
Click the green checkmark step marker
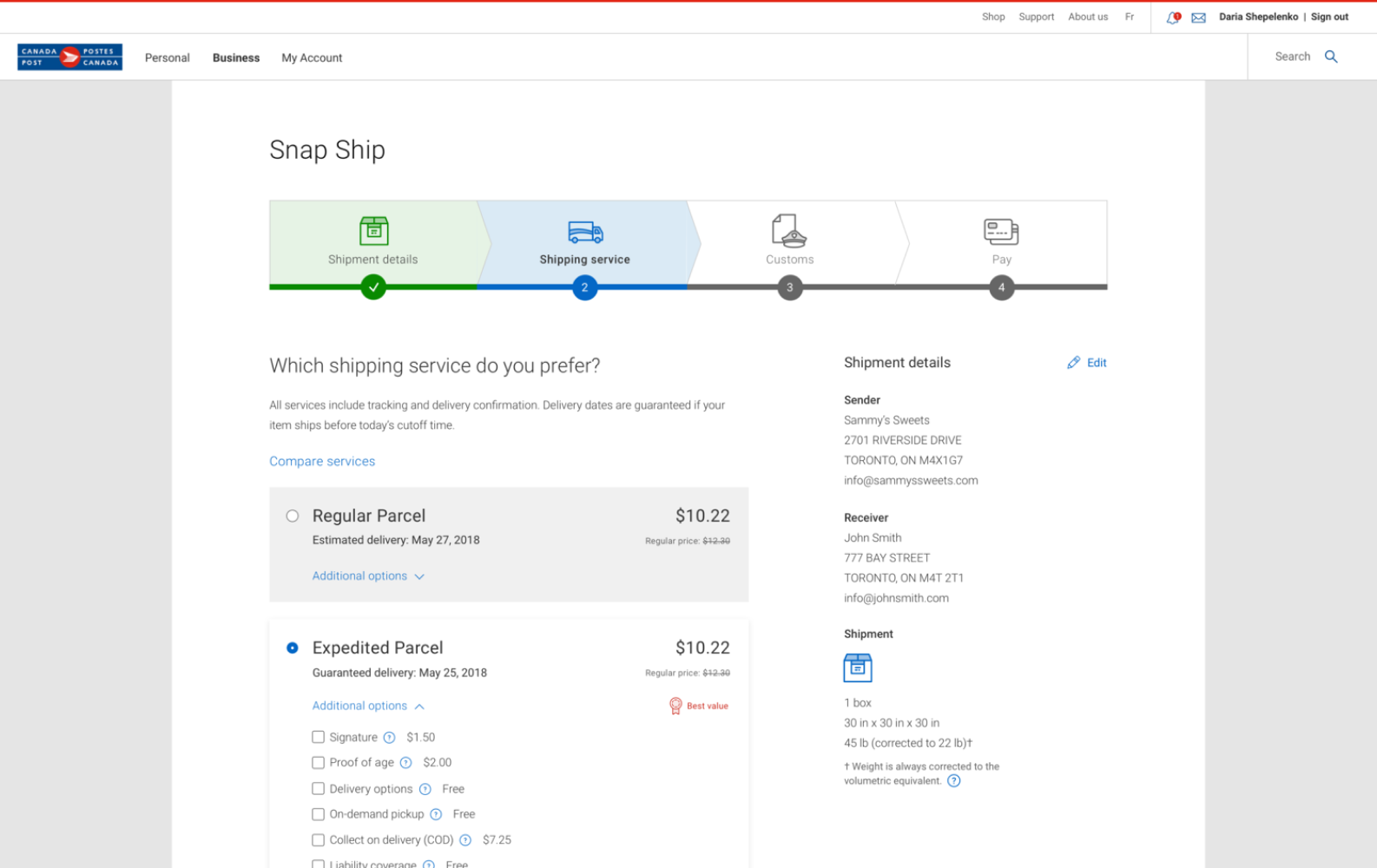pyautogui.click(x=373, y=286)
